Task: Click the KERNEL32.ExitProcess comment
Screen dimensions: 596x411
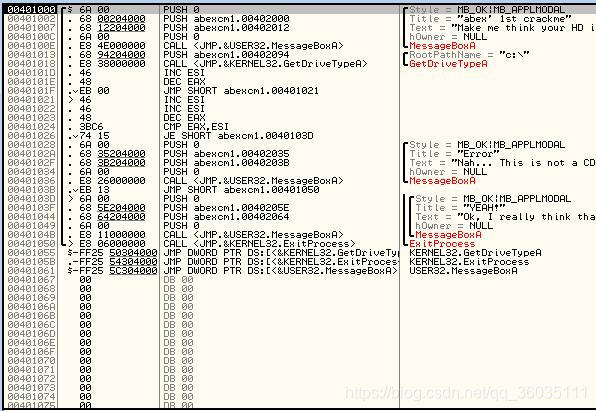Action: [469, 262]
